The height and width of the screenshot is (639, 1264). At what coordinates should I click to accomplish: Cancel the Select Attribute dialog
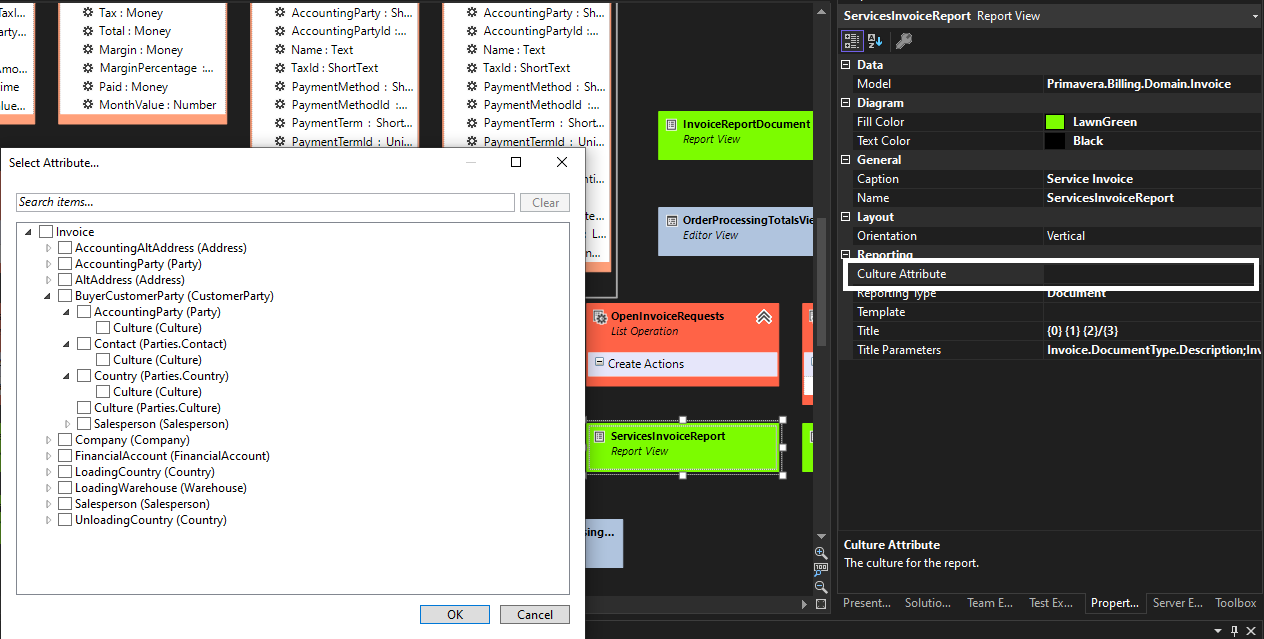535,614
